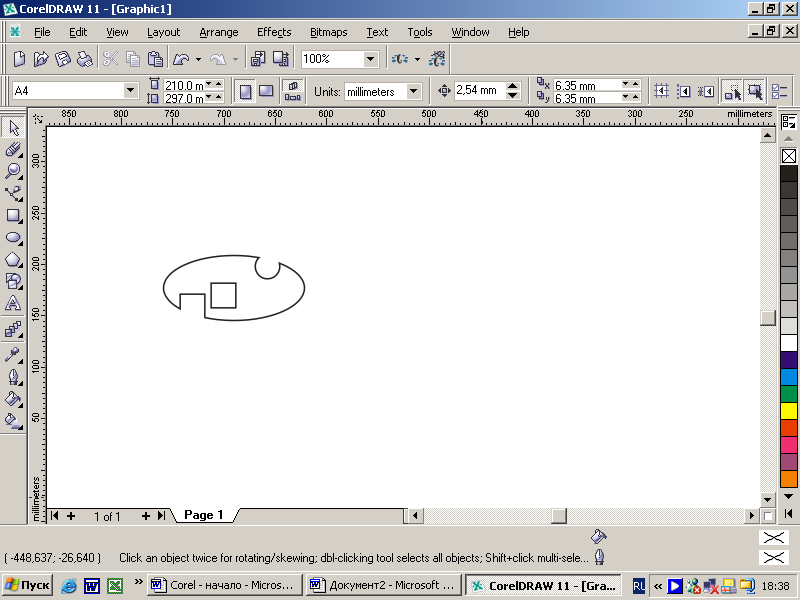Expand the A4 paper size dropdown
Image resolution: width=800 pixels, height=600 pixels.
(131, 91)
